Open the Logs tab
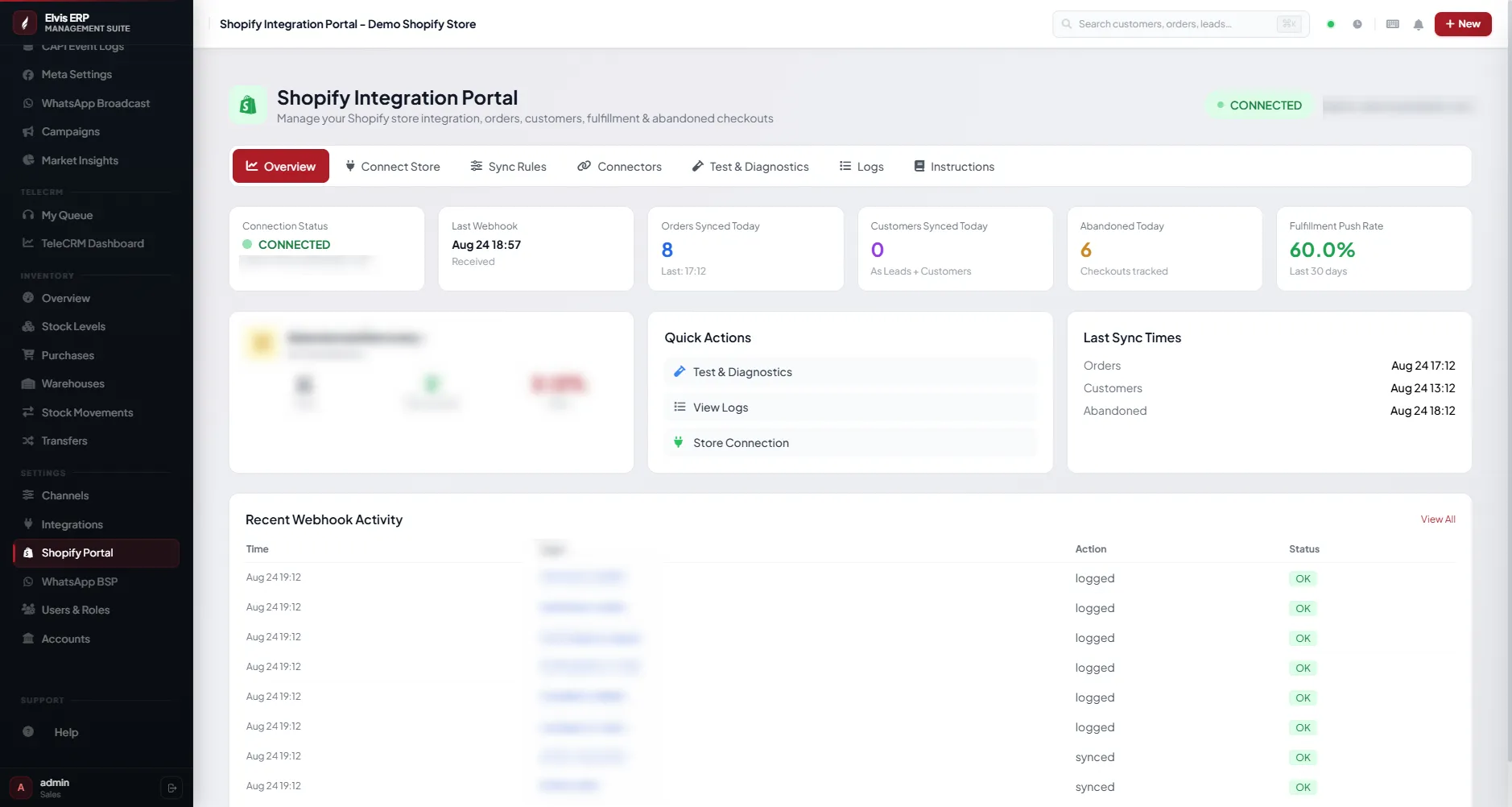The image size is (1512, 807). pos(861,167)
